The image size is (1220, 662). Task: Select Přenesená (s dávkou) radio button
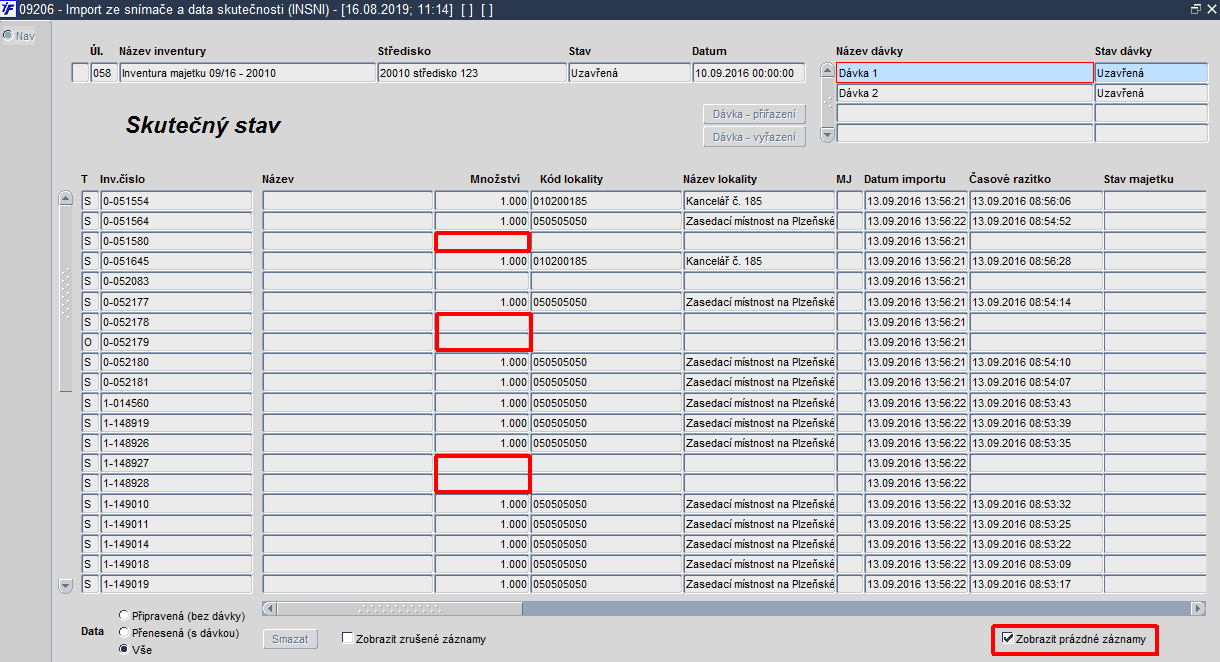point(123,632)
